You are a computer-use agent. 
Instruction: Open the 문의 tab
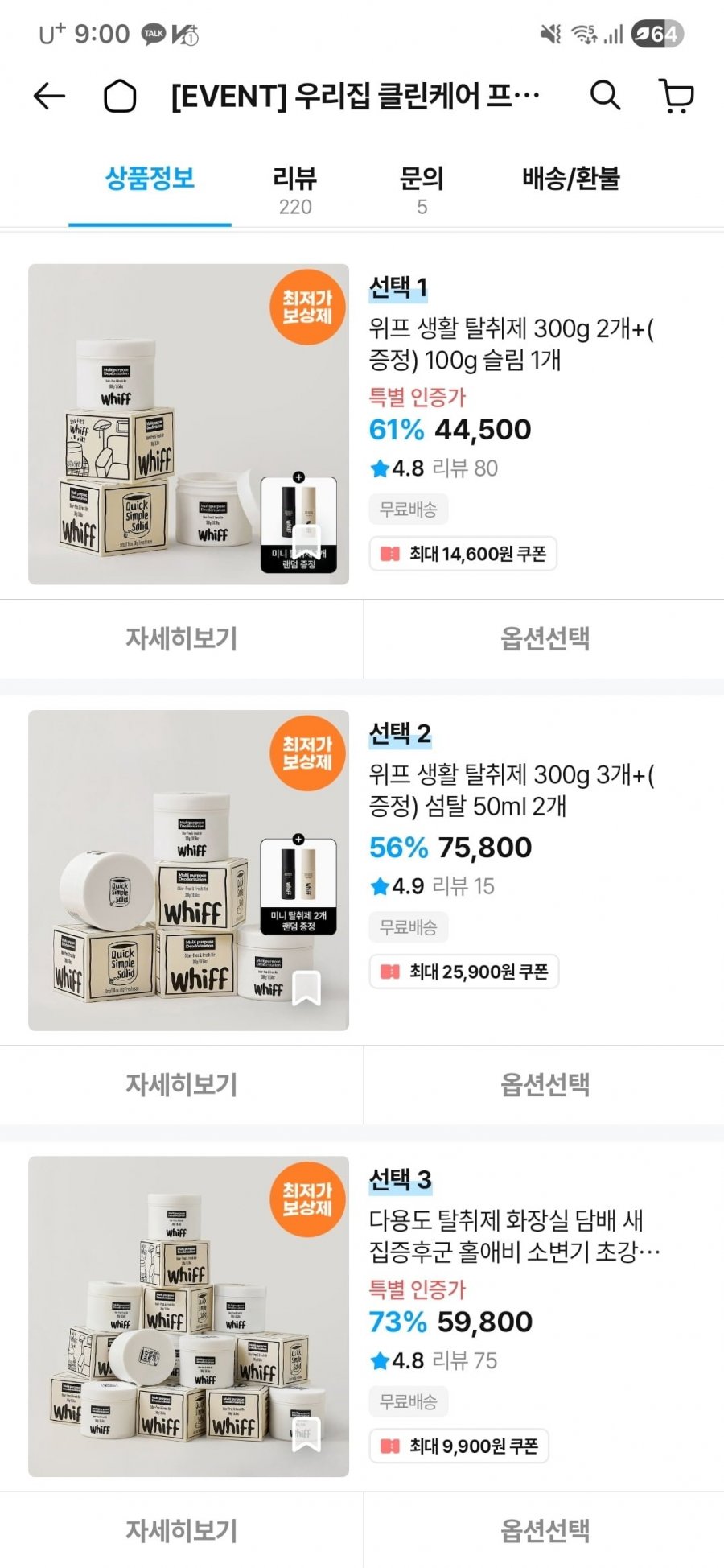pos(422,190)
